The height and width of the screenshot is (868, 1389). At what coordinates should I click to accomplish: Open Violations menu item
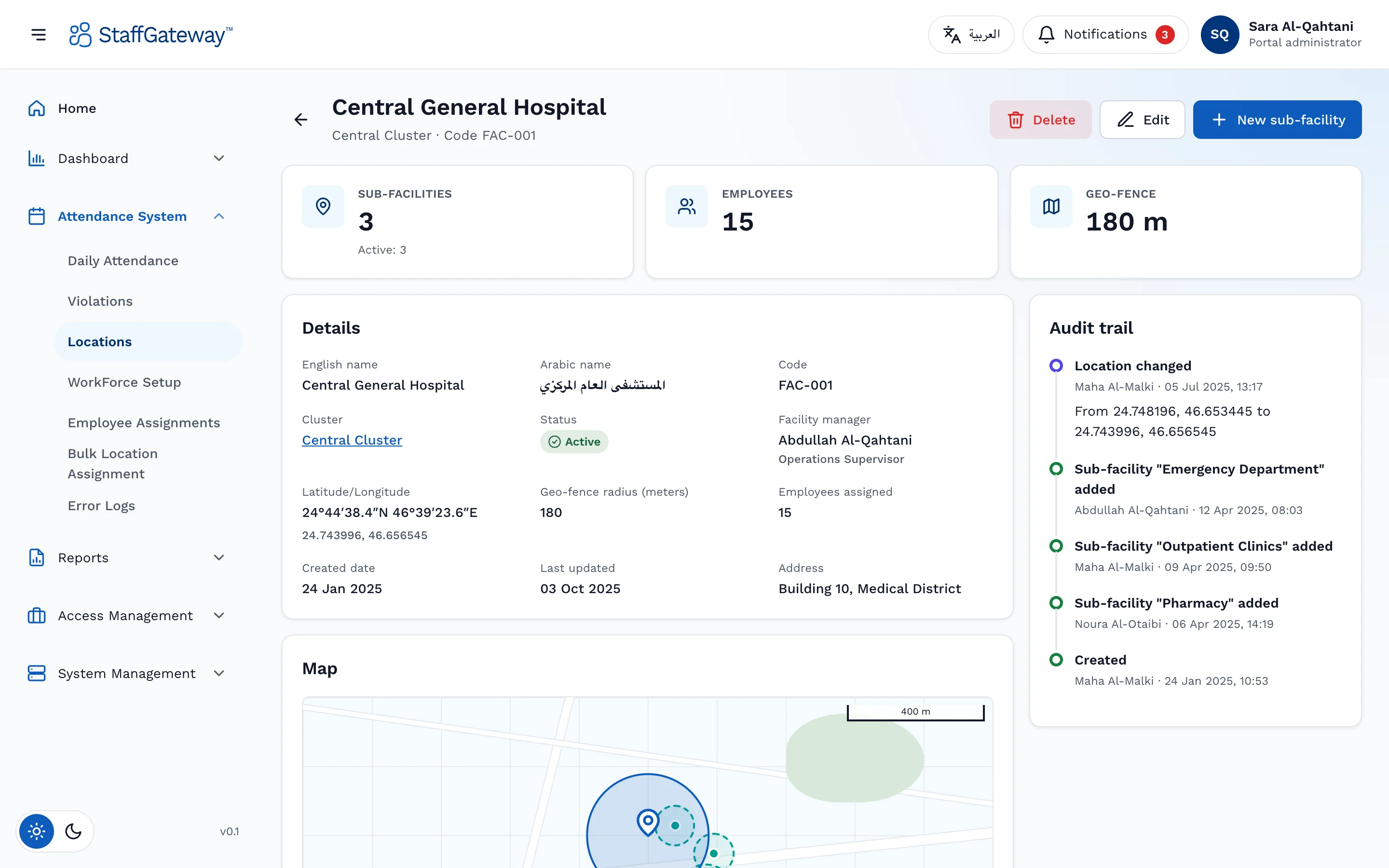(x=148, y=301)
